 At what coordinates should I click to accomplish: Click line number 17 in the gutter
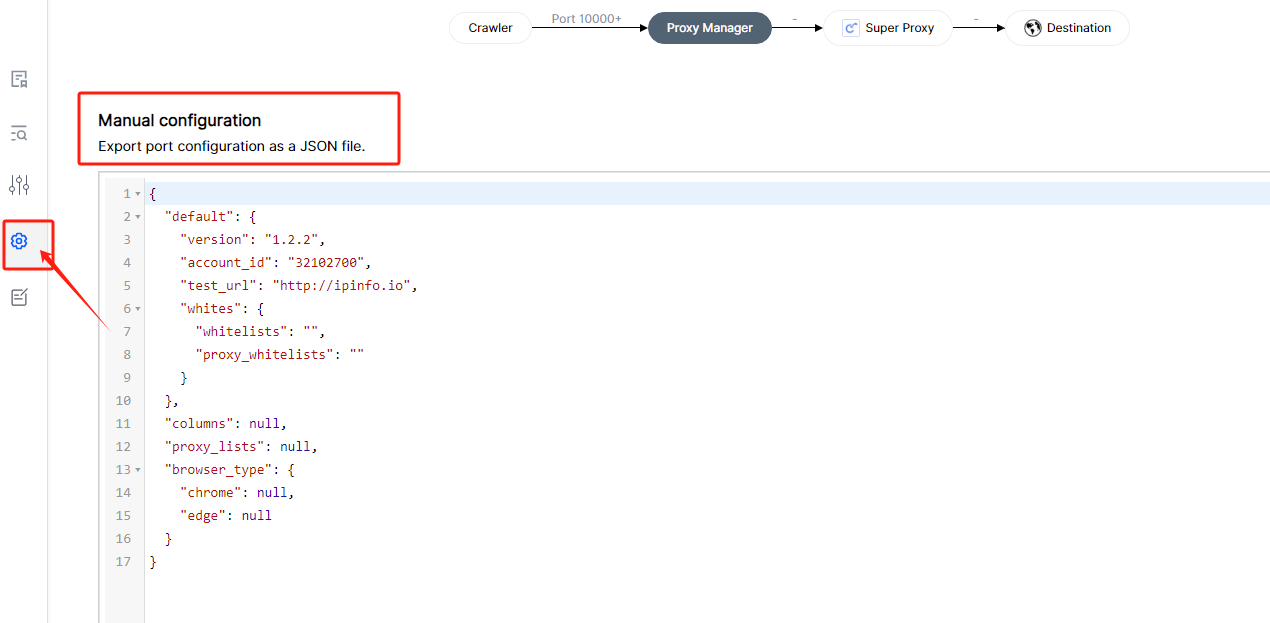click(x=123, y=562)
